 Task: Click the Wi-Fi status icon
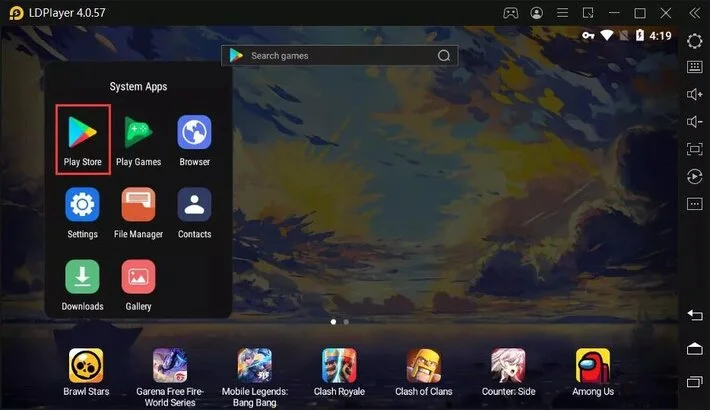coord(607,35)
